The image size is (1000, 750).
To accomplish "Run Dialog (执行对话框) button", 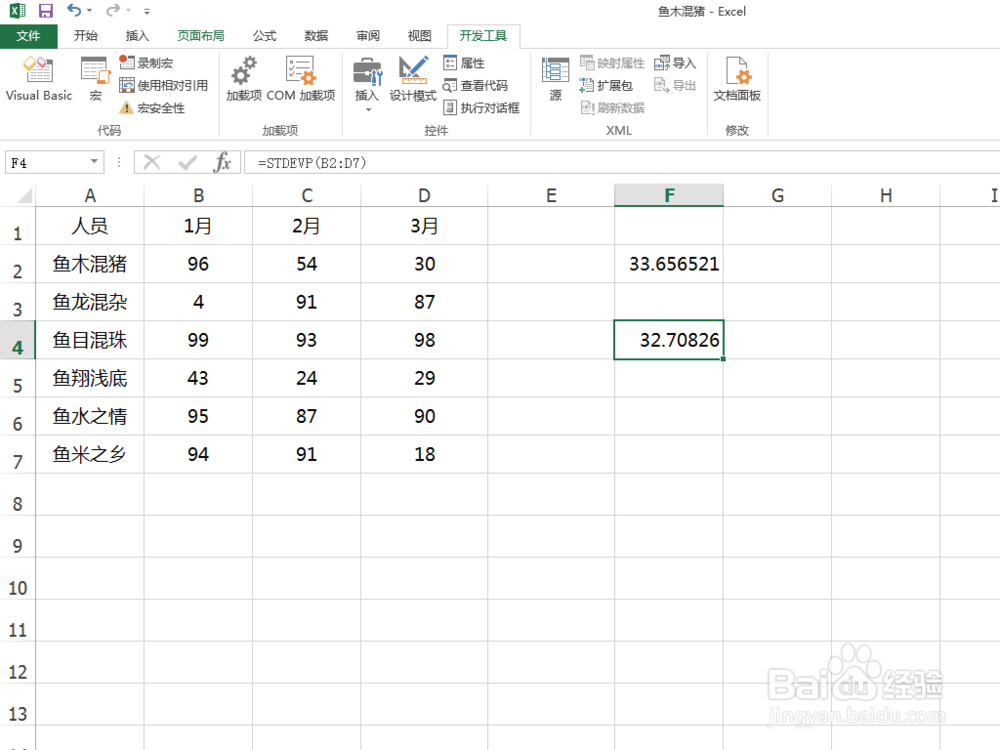I will coord(482,108).
